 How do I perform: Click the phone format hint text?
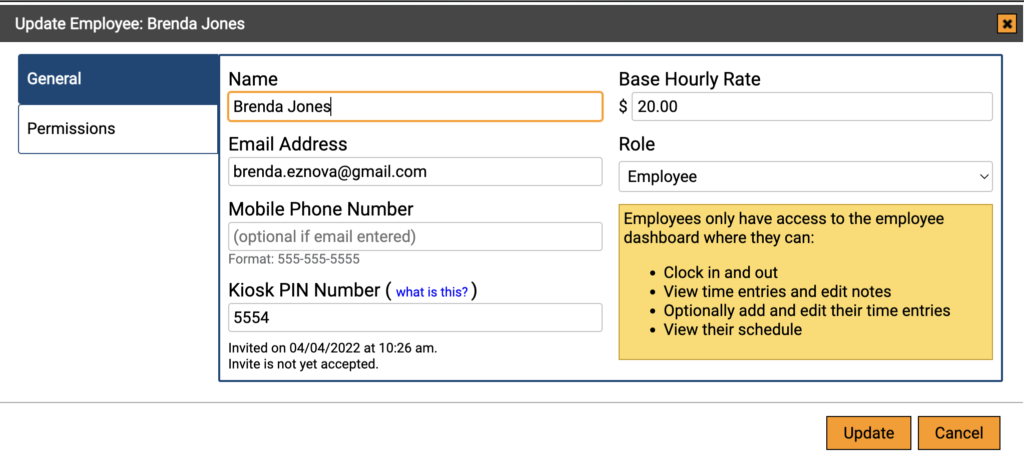point(294,259)
